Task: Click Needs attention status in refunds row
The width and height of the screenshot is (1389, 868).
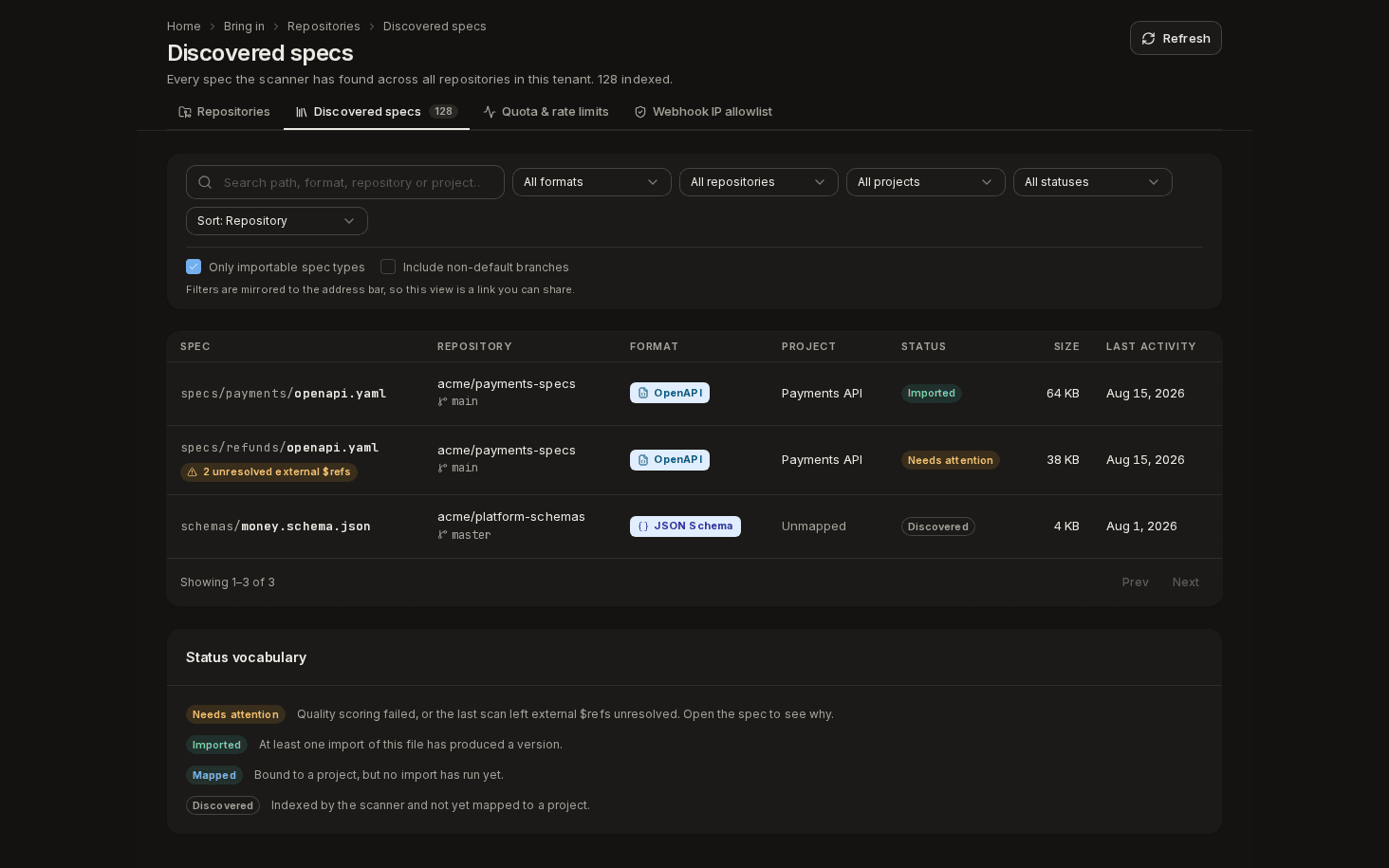Action: pyautogui.click(x=951, y=460)
